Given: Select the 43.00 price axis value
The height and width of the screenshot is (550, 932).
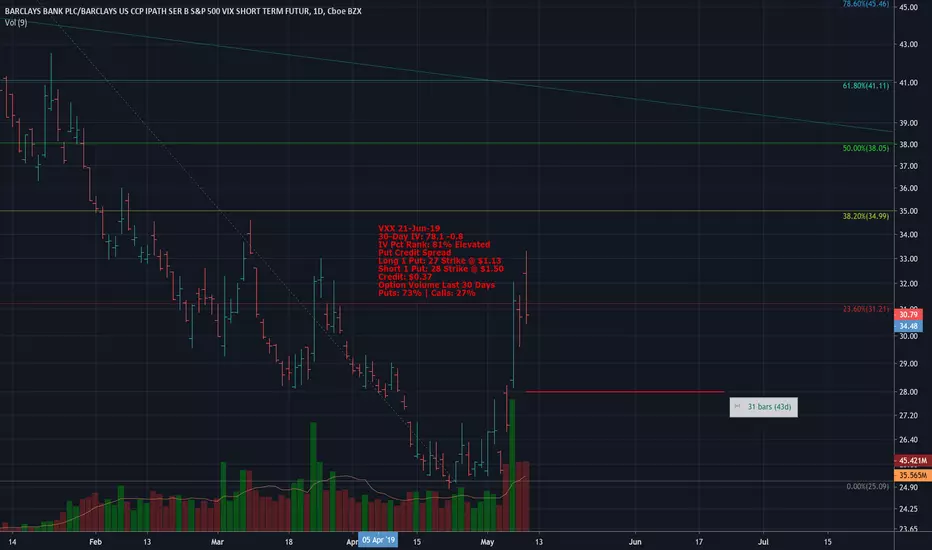Looking at the screenshot, I should [x=908, y=45].
